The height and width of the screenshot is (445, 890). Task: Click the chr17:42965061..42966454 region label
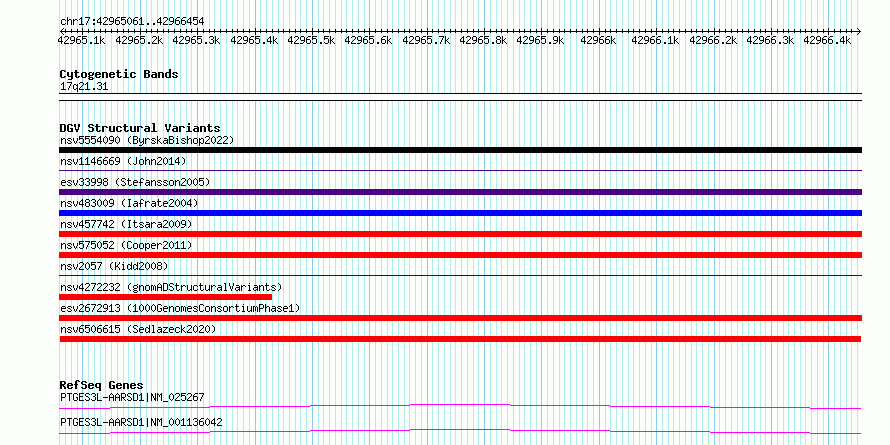tap(132, 21)
